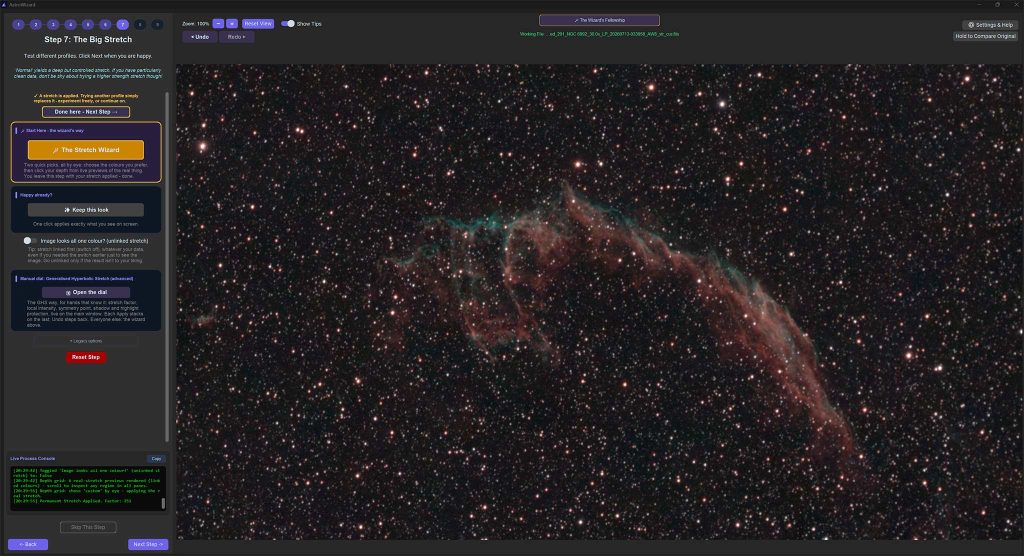Click the AstroWizard app icon in title bar
This screenshot has height=556, width=1024.
[x=5, y=5]
